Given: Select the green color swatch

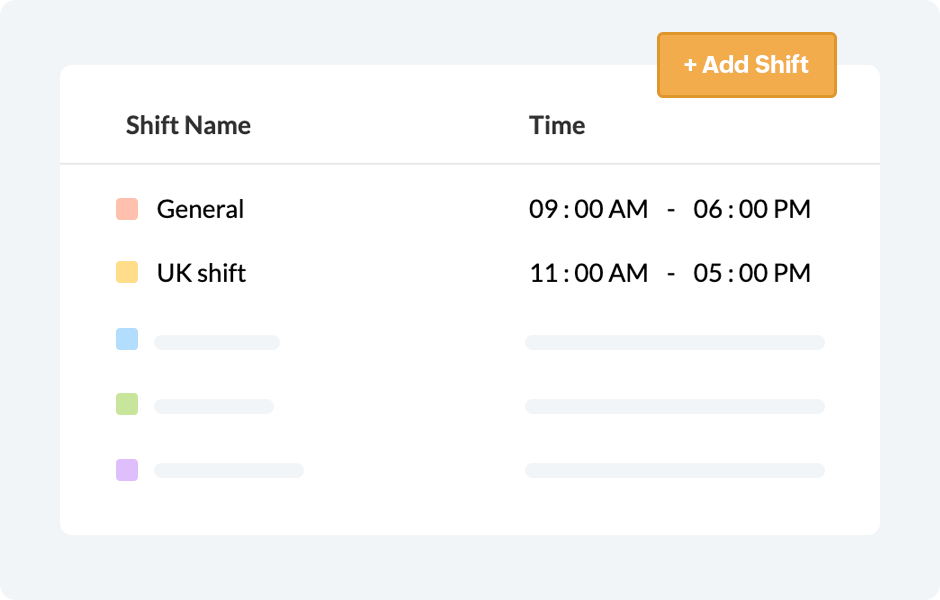Looking at the screenshot, I should point(127,404).
